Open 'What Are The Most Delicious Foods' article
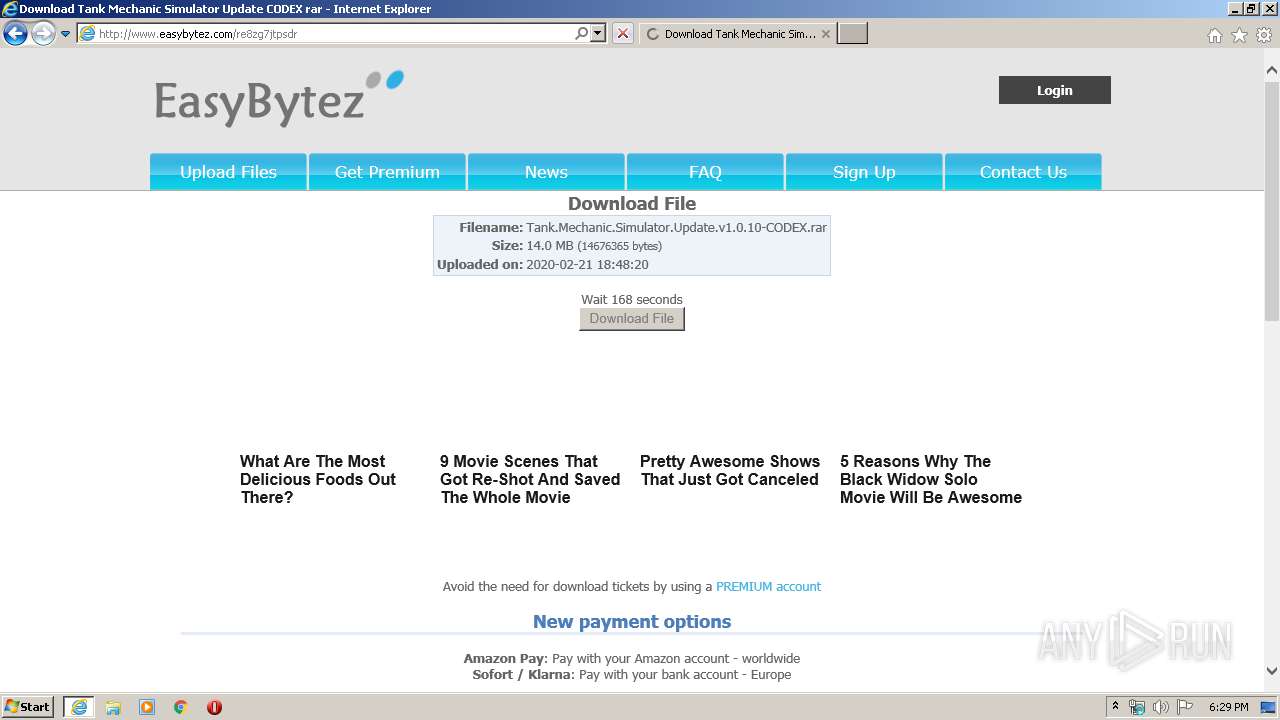 [x=318, y=479]
